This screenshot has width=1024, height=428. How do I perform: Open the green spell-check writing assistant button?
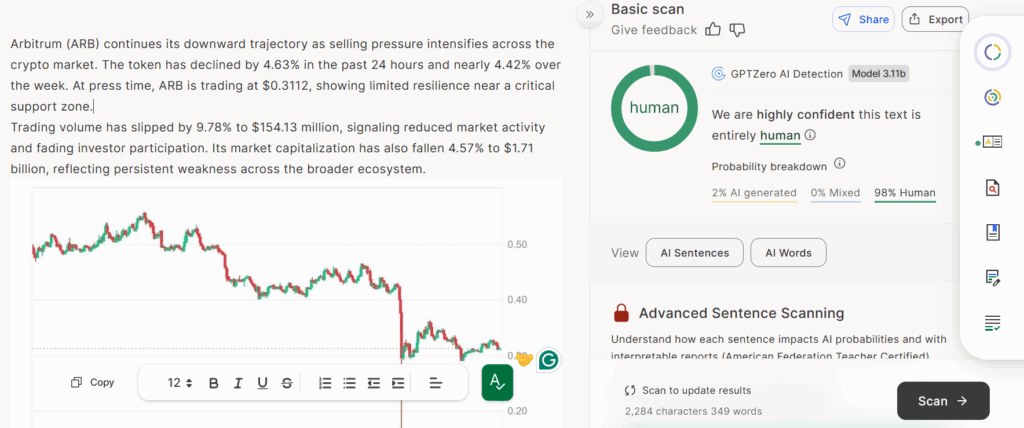[497, 382]
